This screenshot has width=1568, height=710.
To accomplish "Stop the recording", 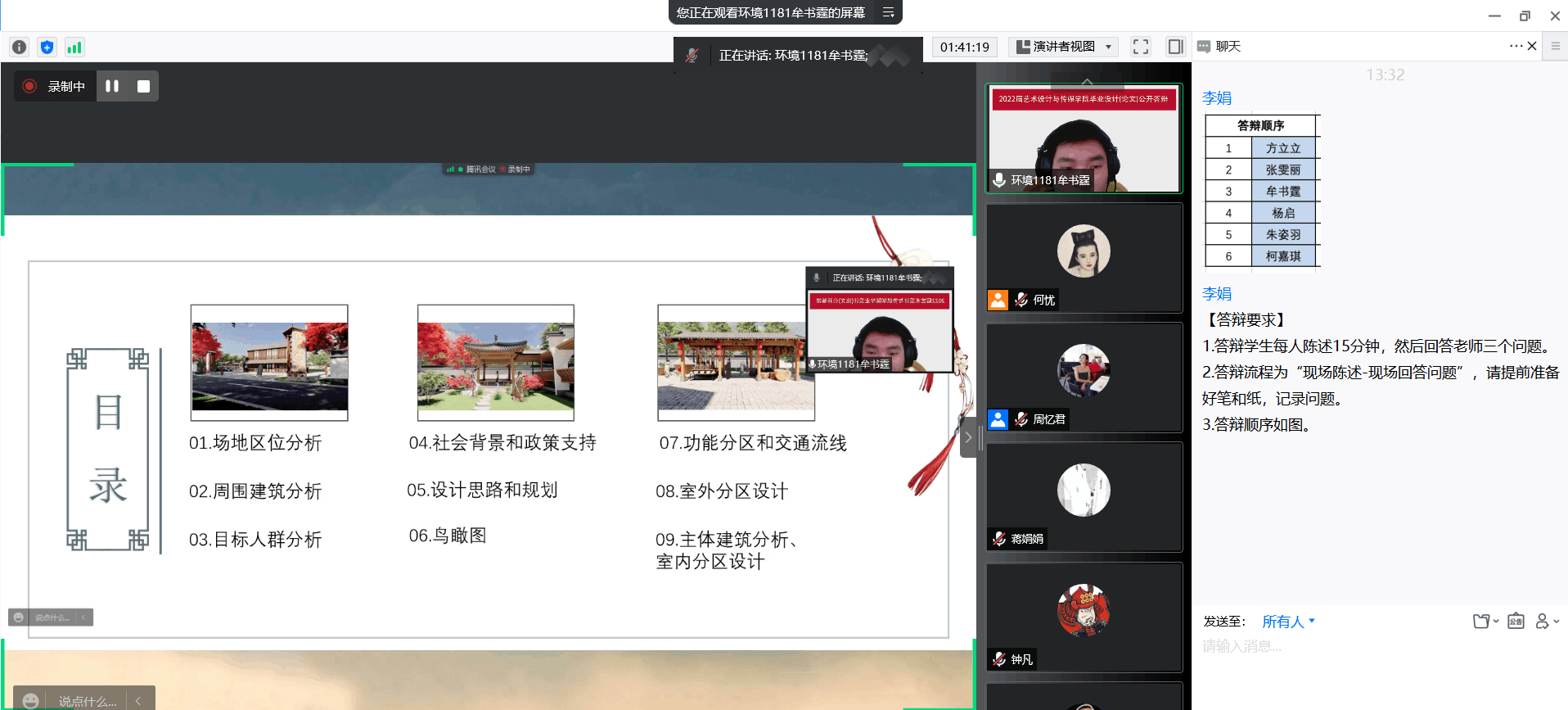I will pos(143,86).
